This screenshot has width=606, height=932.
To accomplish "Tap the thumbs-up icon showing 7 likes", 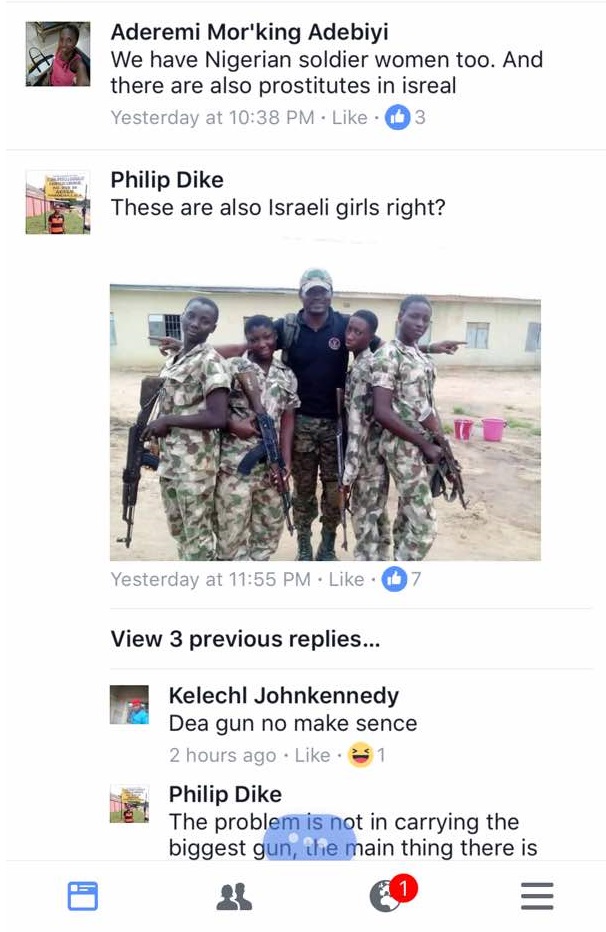I will click(x=394, y=579).
